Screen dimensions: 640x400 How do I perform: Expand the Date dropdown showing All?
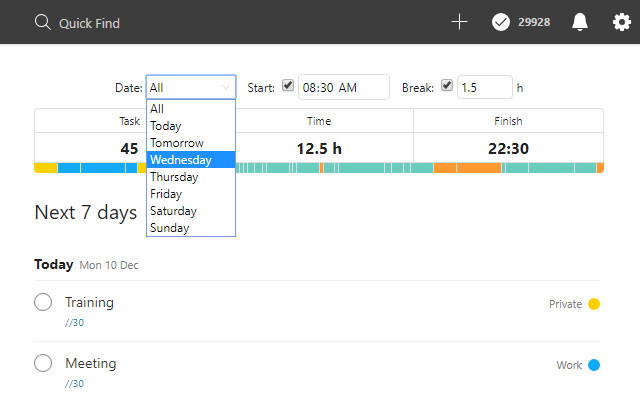(x=191, y=87)
